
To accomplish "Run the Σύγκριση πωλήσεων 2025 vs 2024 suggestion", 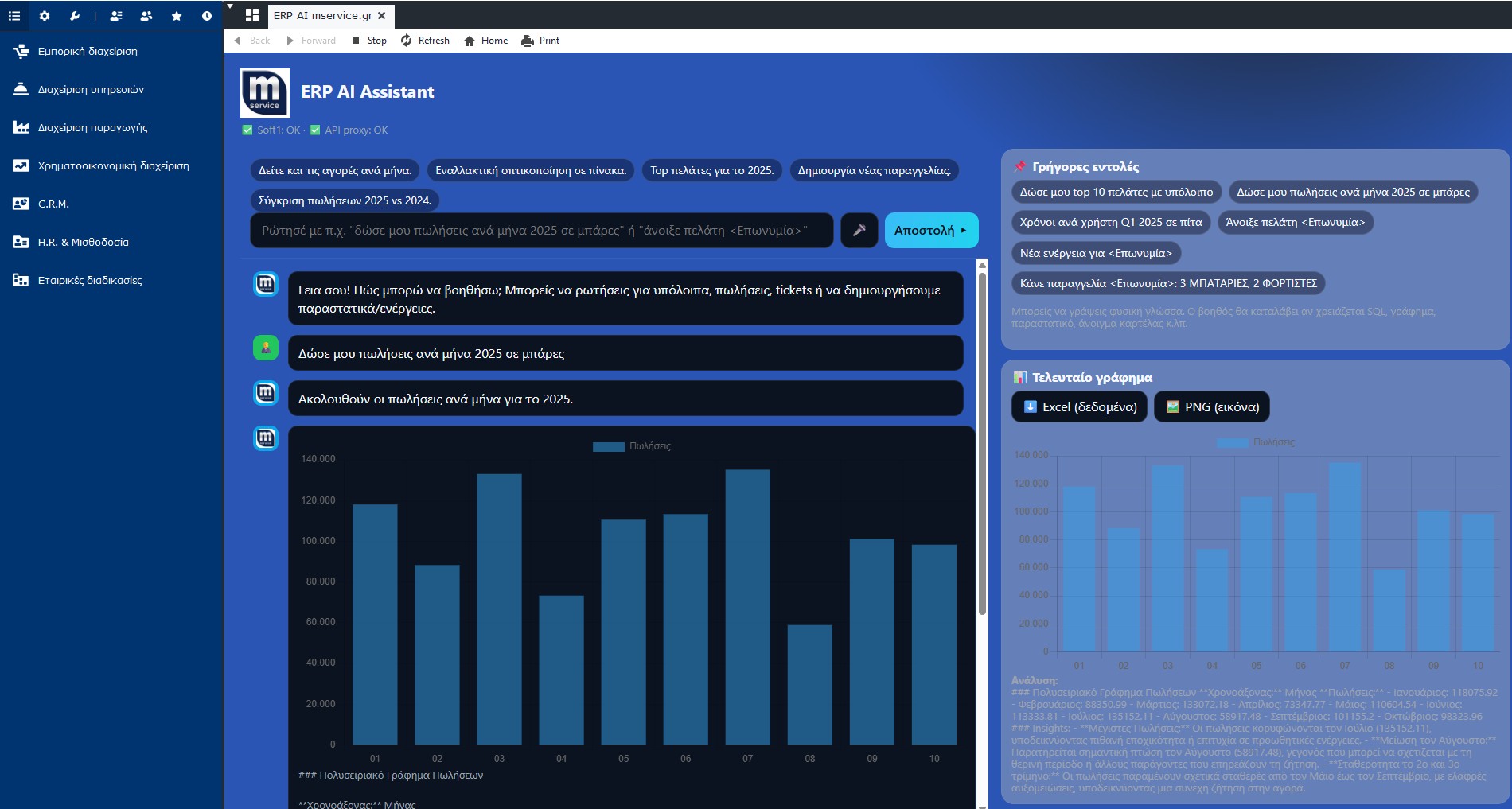I will point(345,201).
